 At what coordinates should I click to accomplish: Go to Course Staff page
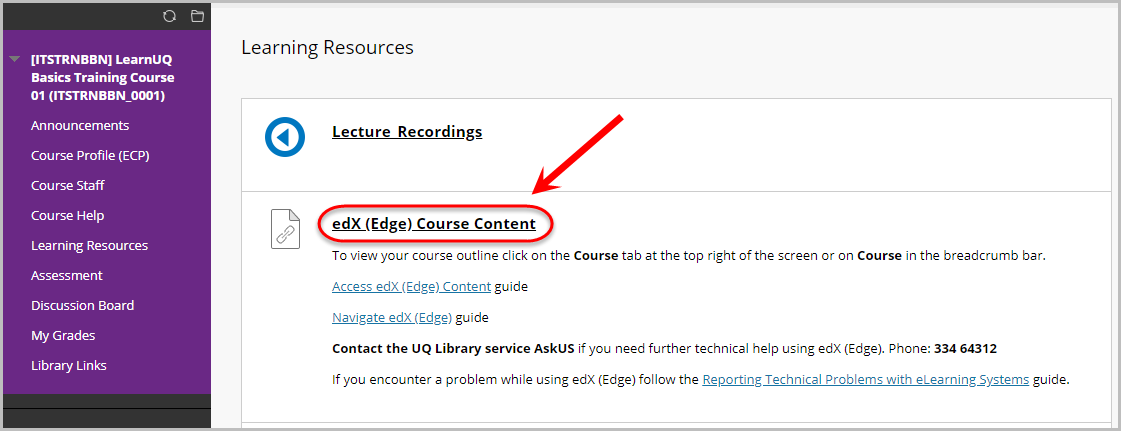click(68, 185)
